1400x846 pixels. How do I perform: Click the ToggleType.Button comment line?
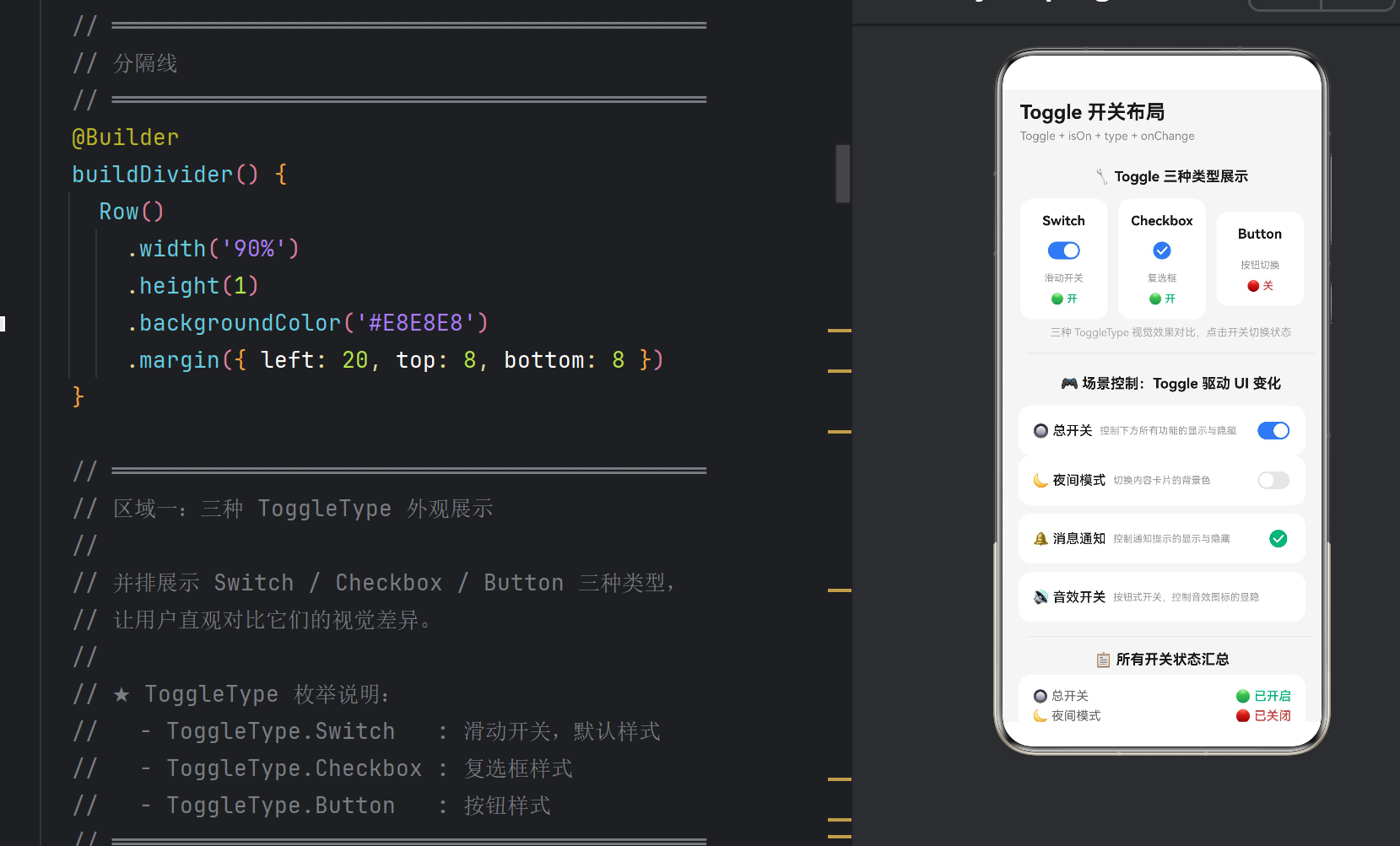click(311, 806)
